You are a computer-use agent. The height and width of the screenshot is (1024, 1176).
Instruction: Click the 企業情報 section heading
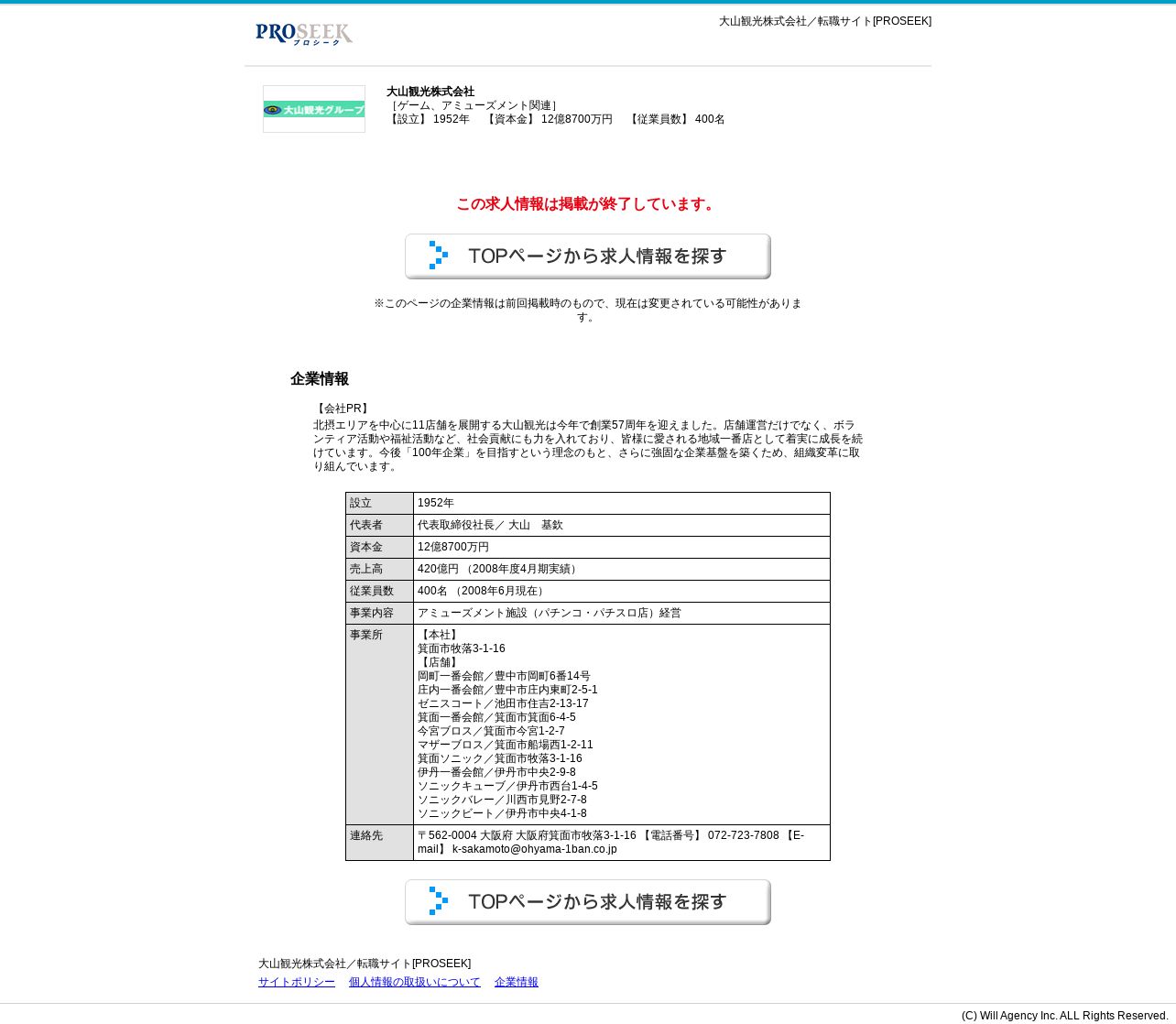pos(320,379)
